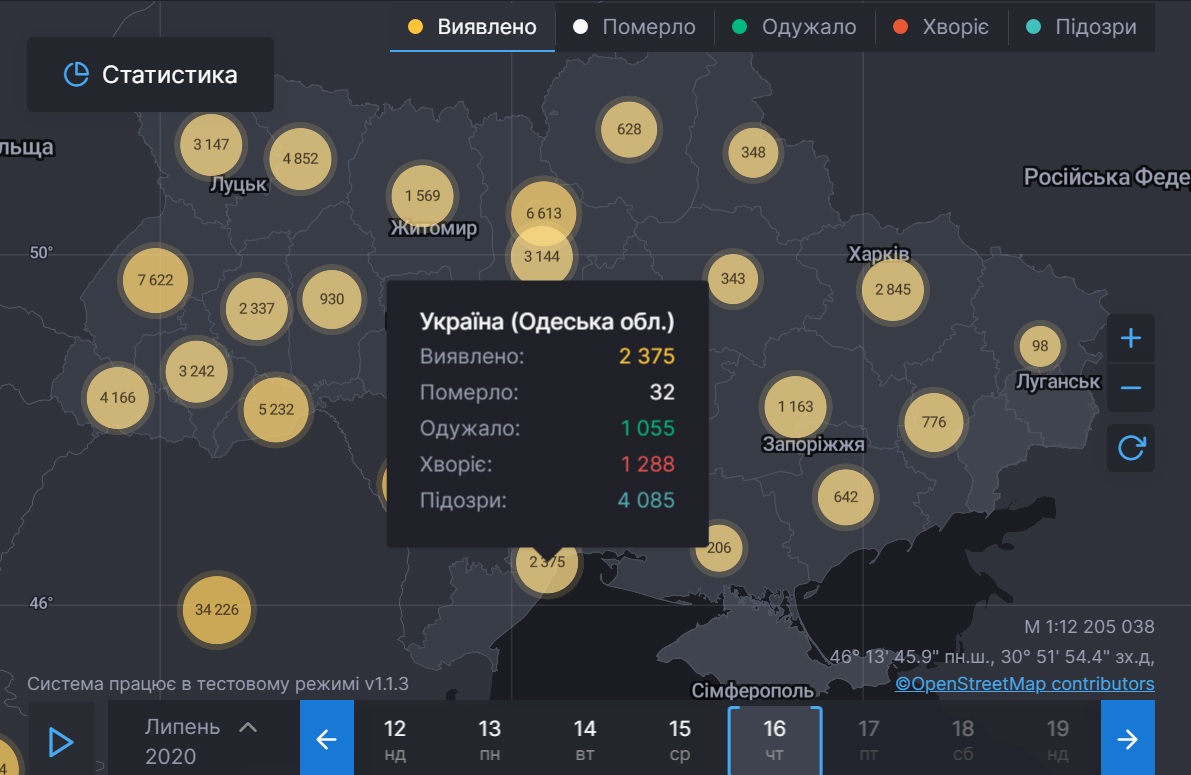Reset the map with refresh icon
Screen dimensions: 1191x775
pyautogui.click(x=1130, y=448)
